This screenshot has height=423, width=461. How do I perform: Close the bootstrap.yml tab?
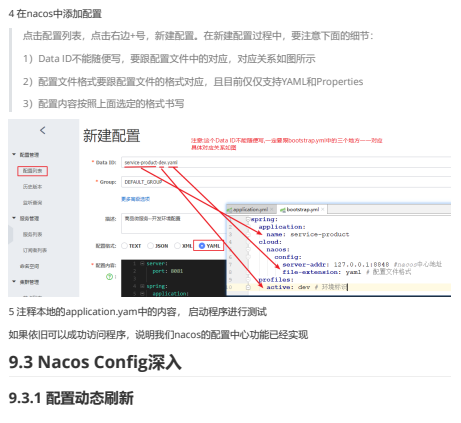[x=323, y=209]
